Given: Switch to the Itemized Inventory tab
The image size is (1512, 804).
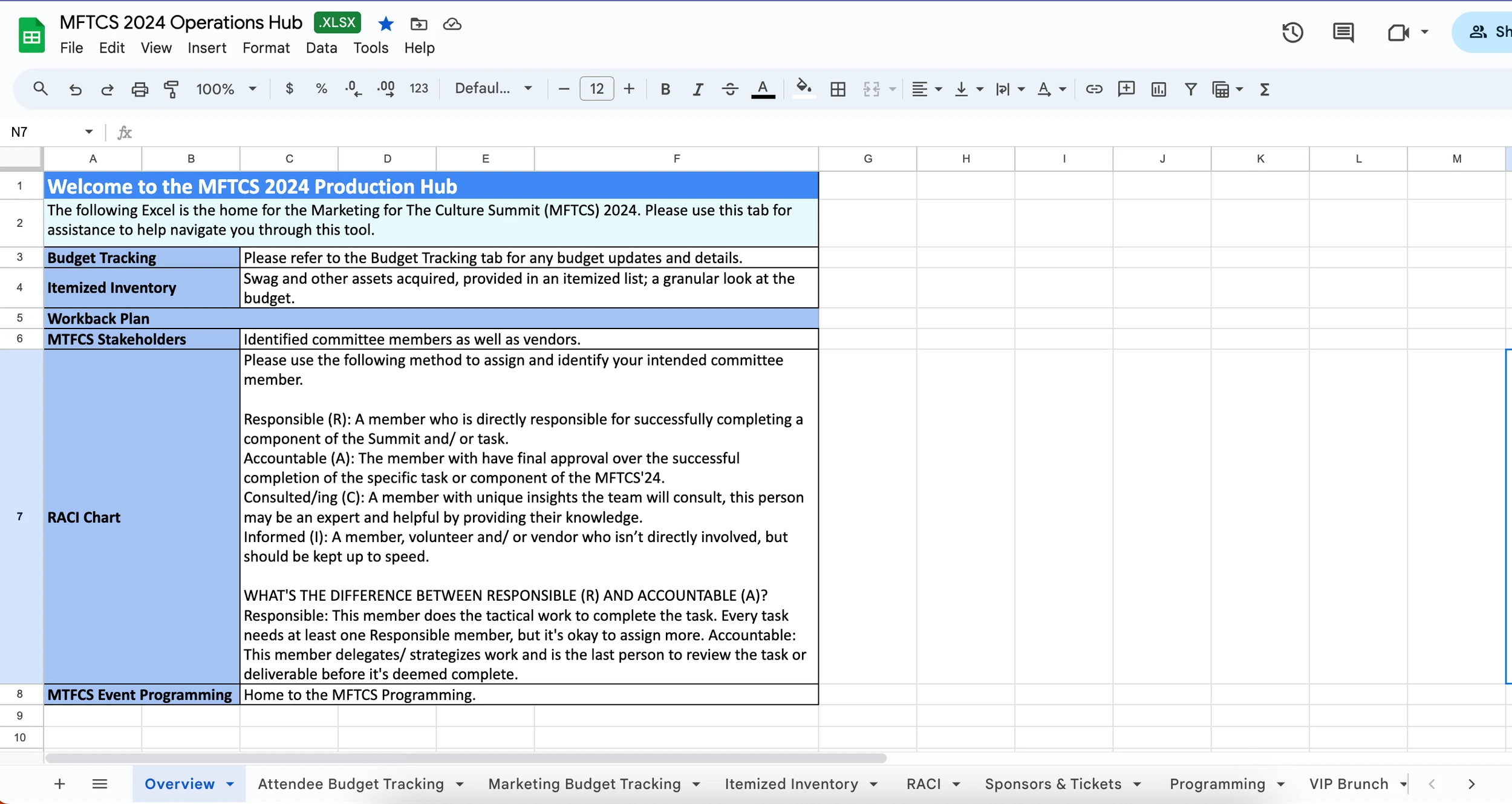Looking at the screenshot, I should (792, 784).
